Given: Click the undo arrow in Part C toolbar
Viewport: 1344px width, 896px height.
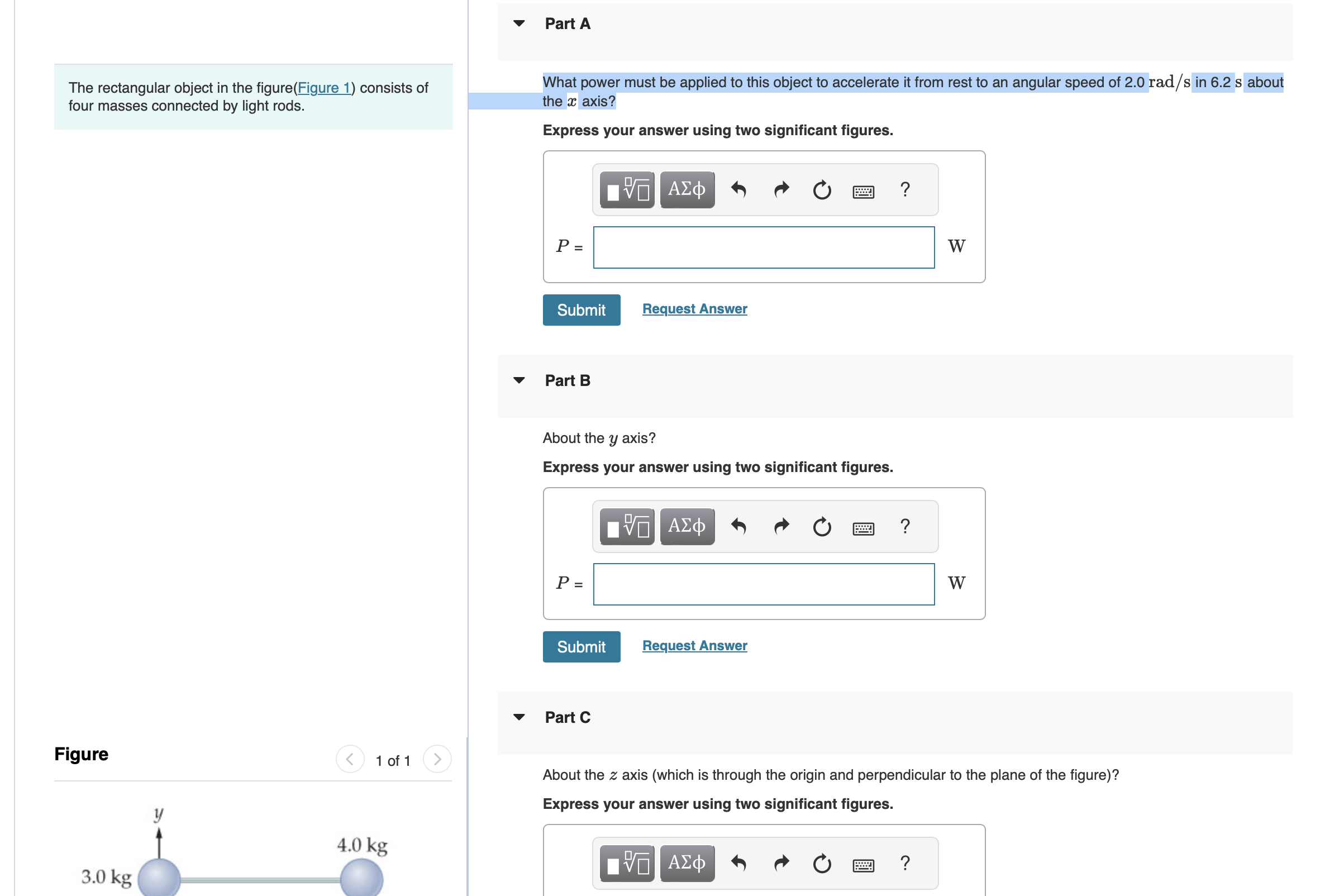Looking at the screenshot, I should pyautogui.click(x=738, y=863).
